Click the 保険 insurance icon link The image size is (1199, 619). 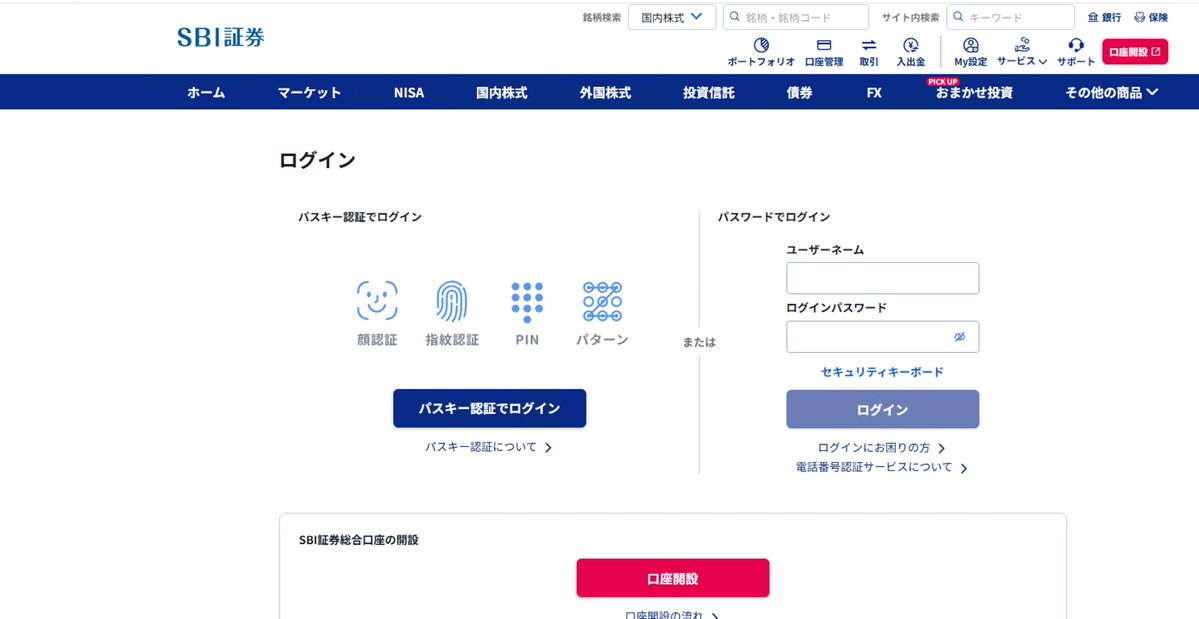(x=1151, y=17)
